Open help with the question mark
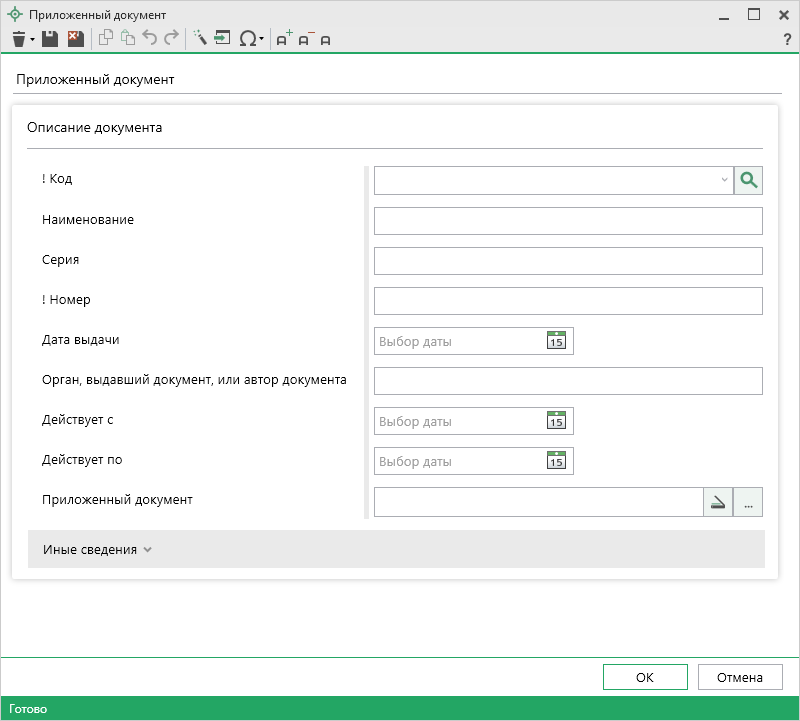The height and width of the screenshot is (721, 800). 787,39
